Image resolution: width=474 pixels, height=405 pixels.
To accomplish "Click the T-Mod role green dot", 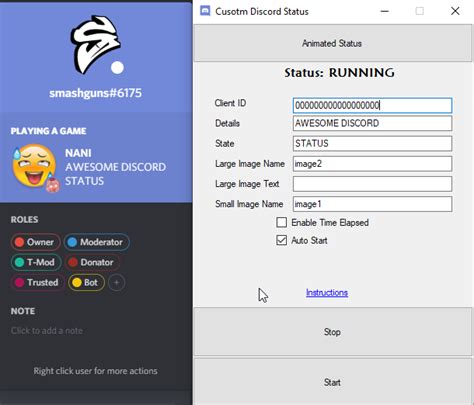I will [x=19, y=262].
